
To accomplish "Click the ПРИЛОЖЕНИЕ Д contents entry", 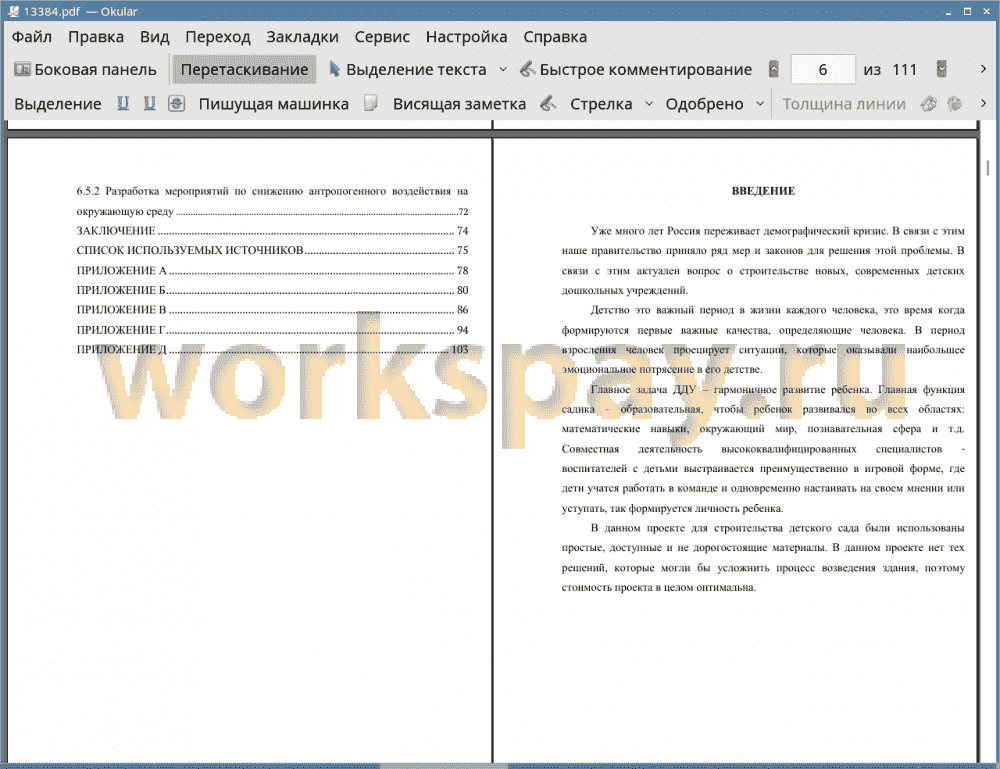I will (x=272, y=349).
